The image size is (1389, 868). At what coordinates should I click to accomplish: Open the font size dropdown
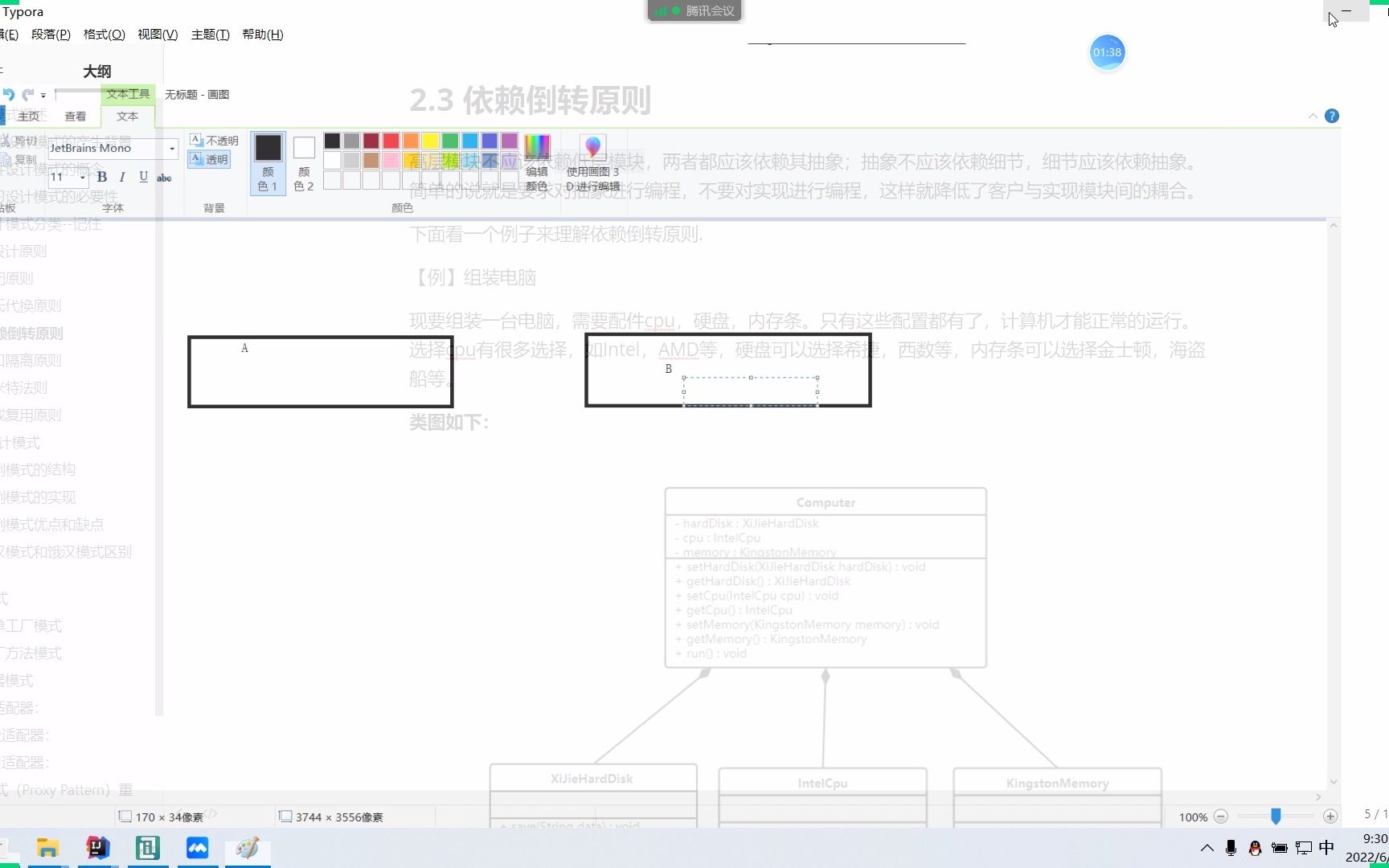pos(82,178)
